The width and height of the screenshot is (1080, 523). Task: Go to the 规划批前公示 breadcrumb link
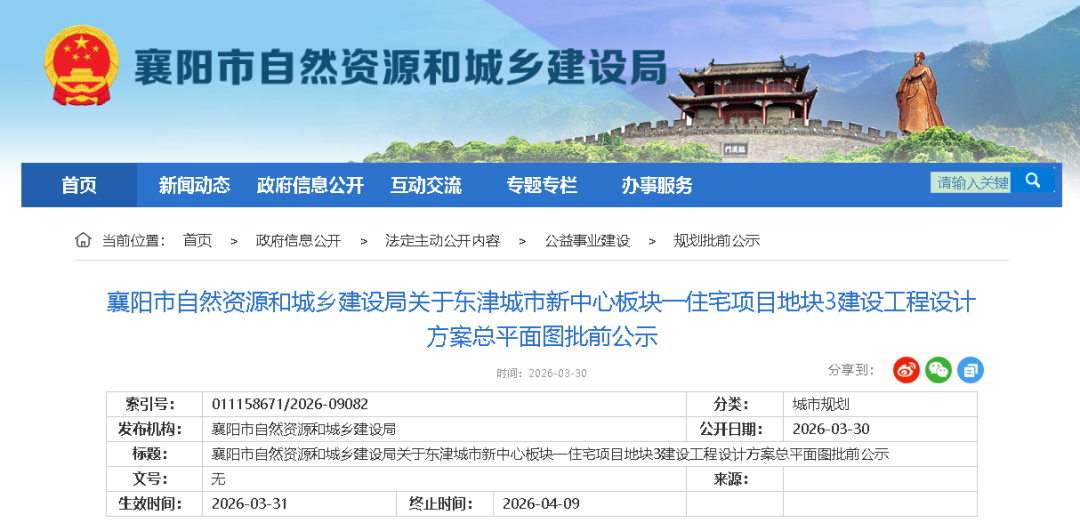[x=716, y=241]
